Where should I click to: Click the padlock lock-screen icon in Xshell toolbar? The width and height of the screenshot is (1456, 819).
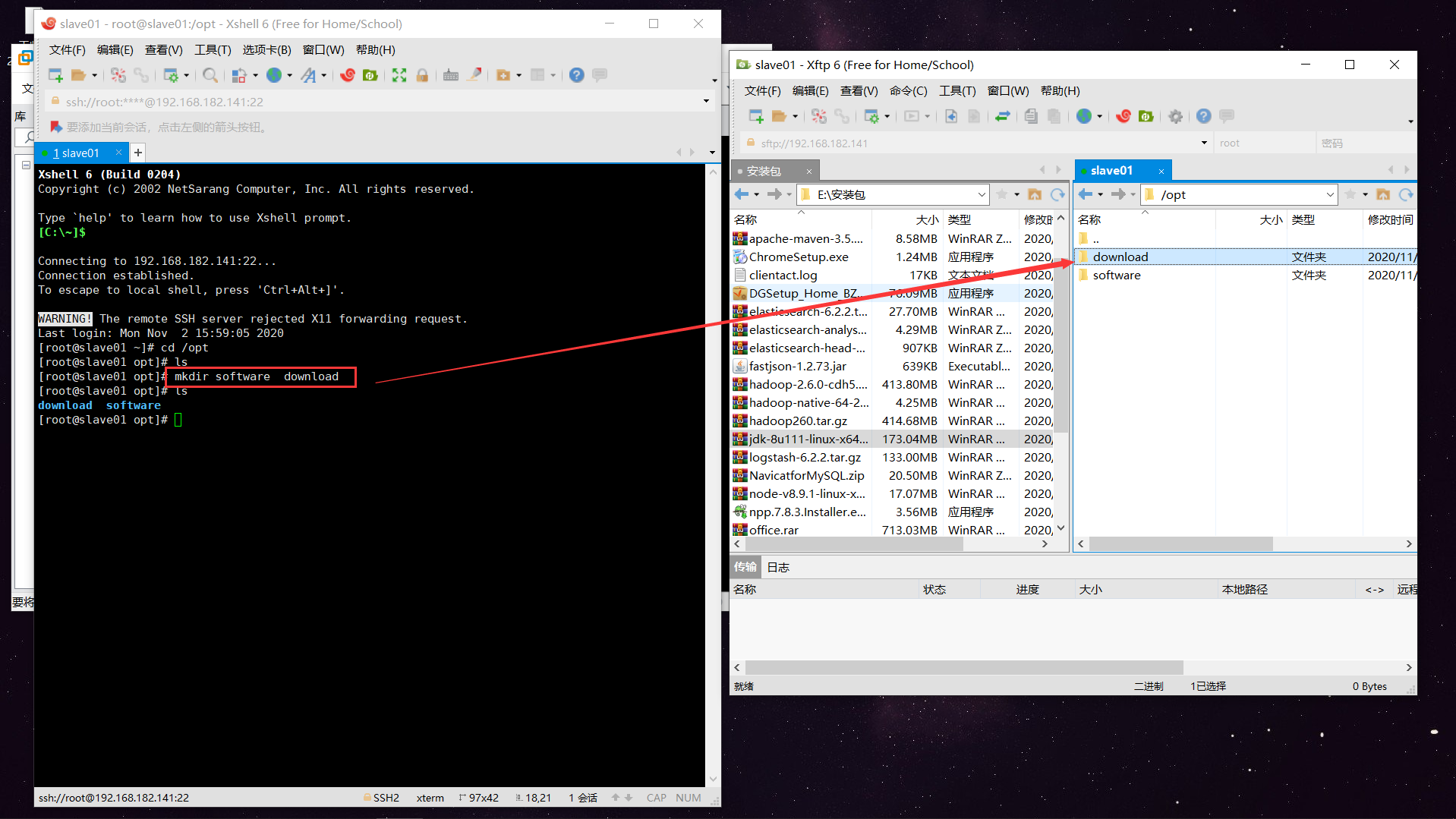pos(422,75)
